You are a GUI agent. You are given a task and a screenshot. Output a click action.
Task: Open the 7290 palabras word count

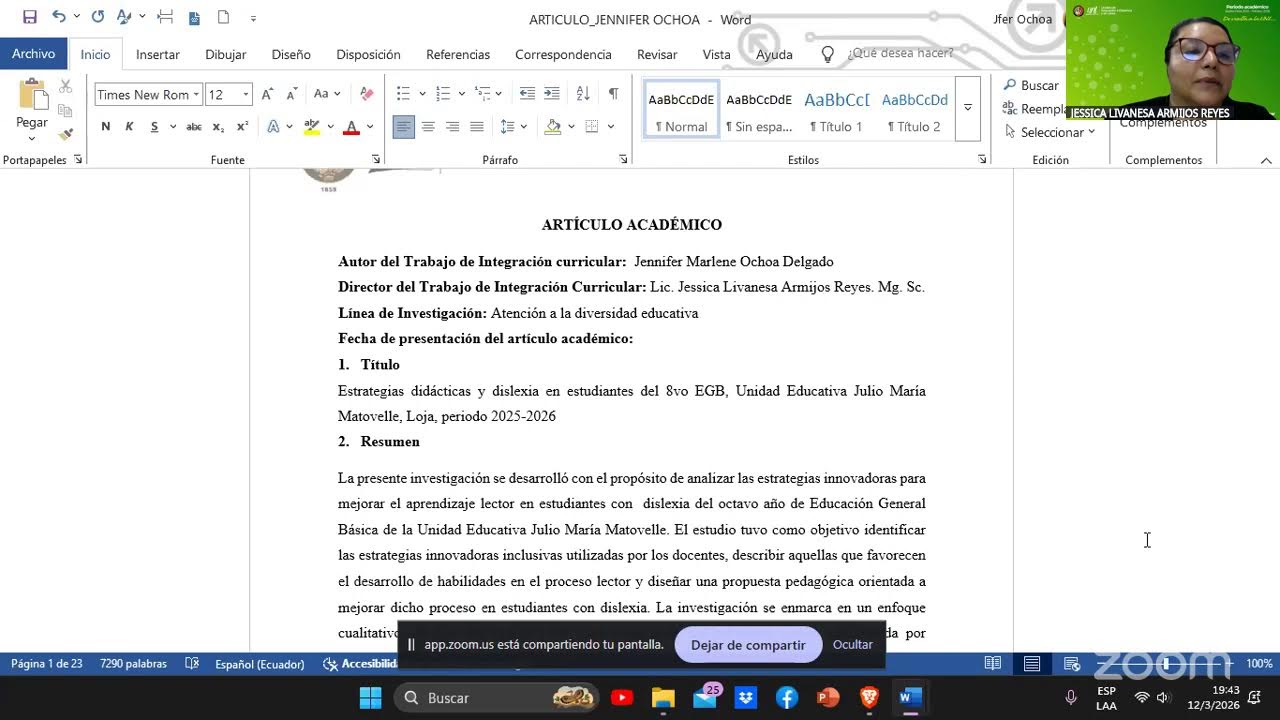(133, 664)
